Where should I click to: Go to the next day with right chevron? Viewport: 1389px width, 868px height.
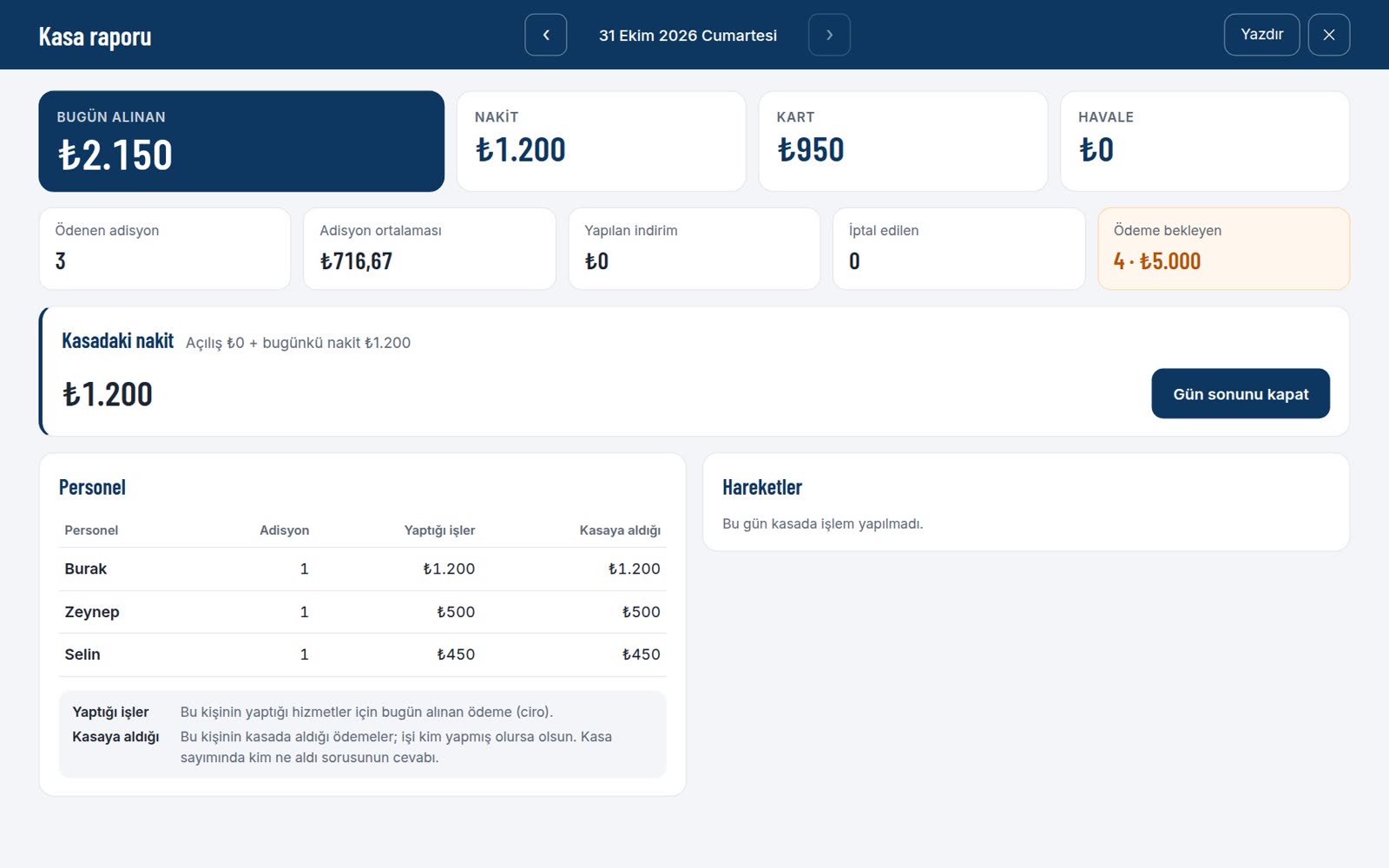coord(829,35)
